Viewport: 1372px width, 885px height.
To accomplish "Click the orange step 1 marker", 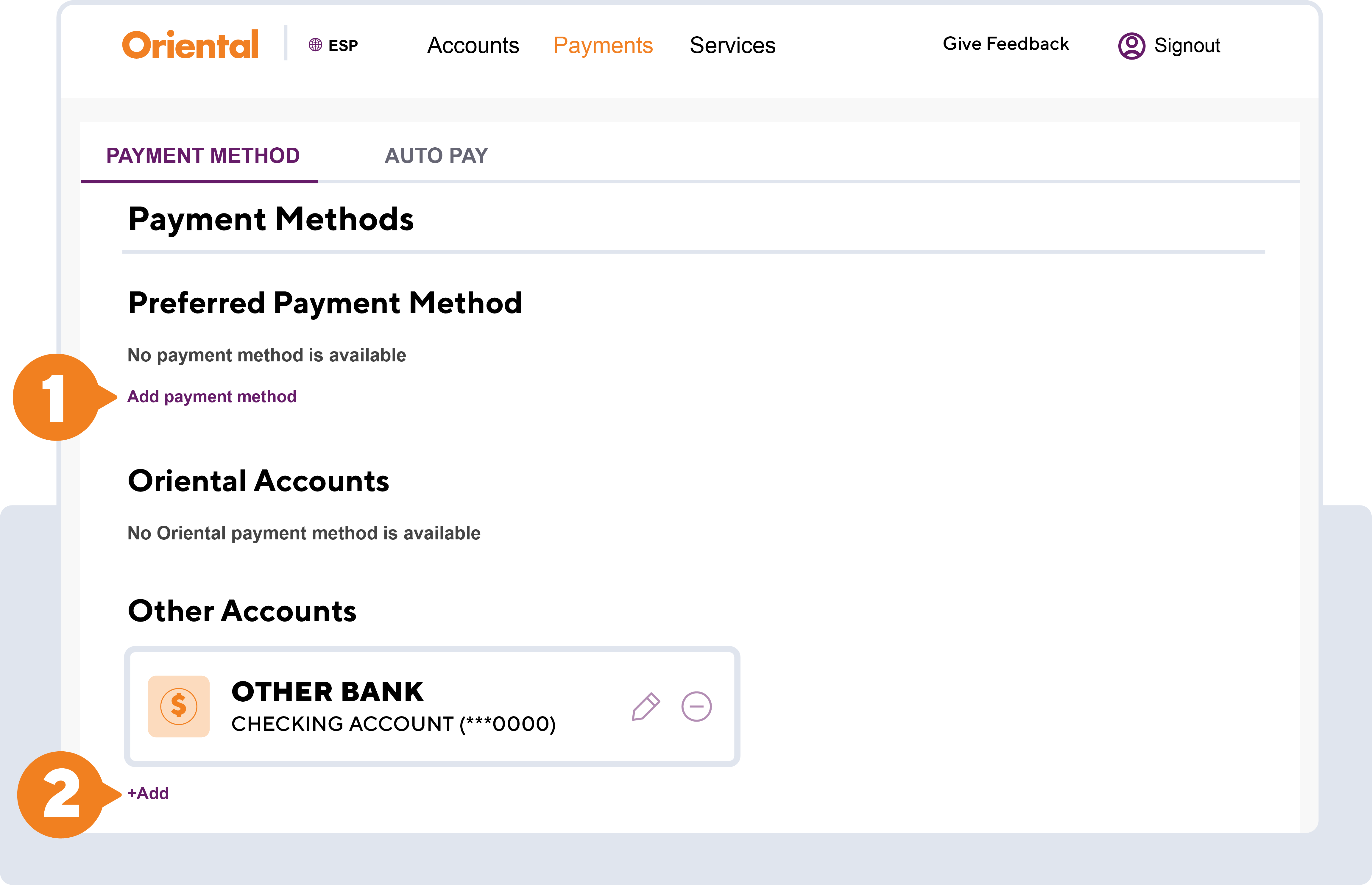I will point(56,397).
